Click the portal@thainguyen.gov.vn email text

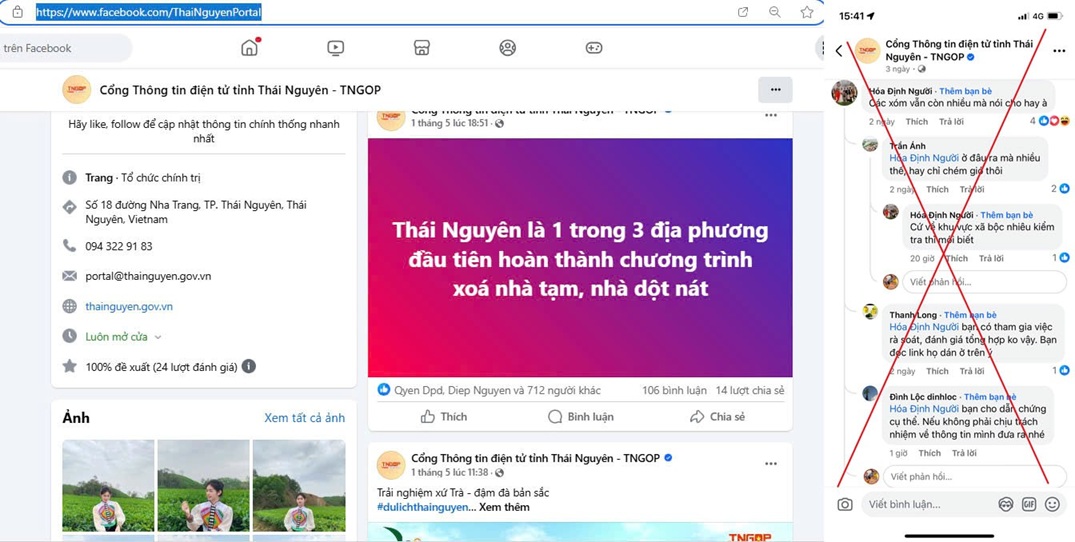coord(148,276)
